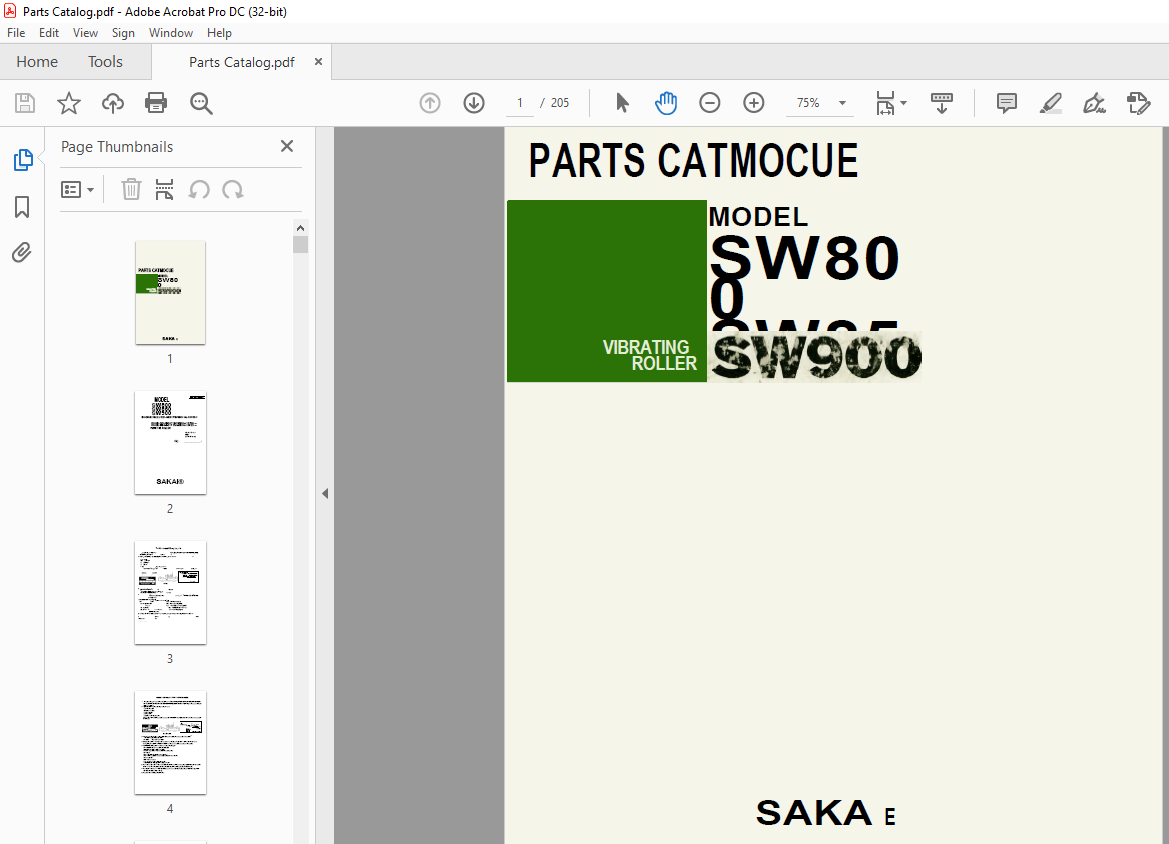Open the zoom level dropdown arrow
Image resolution: width=1169 pixels, height=844 pixels.
(x=842, y=103)
